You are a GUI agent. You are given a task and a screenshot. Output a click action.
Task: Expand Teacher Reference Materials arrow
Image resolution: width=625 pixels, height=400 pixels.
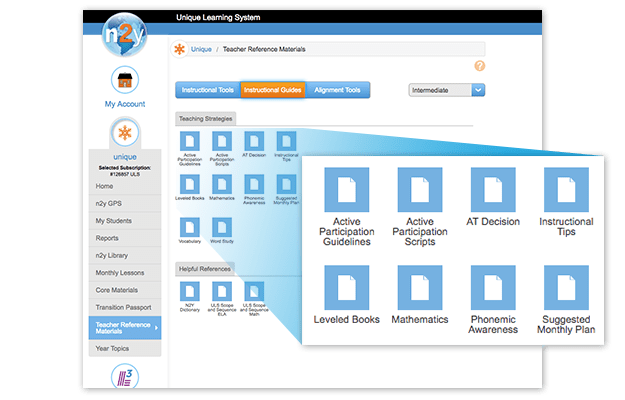click(x=156, y=328)
